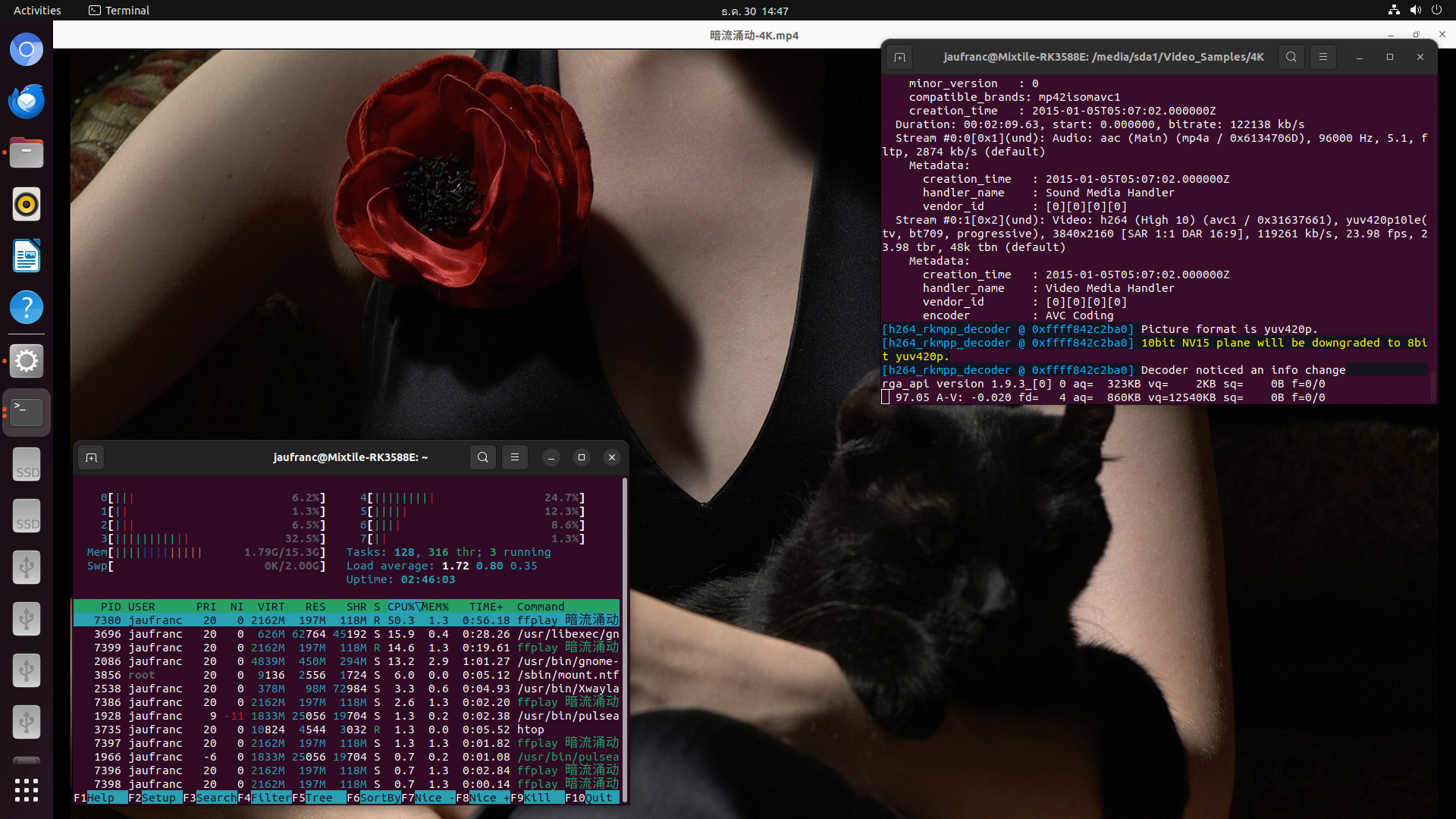Open Chromium browser from the dock
The width and height of the screenshot is (1456, 819).
click(x=27, y=50)
